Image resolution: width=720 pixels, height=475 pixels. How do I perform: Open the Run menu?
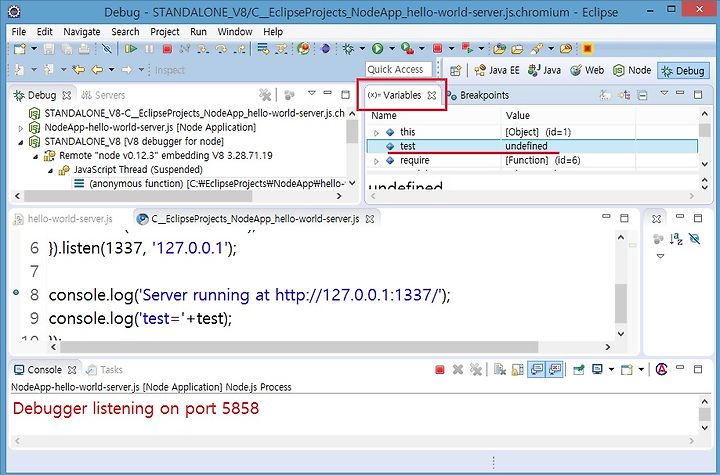pyautogui.click(x=198, y=32)
